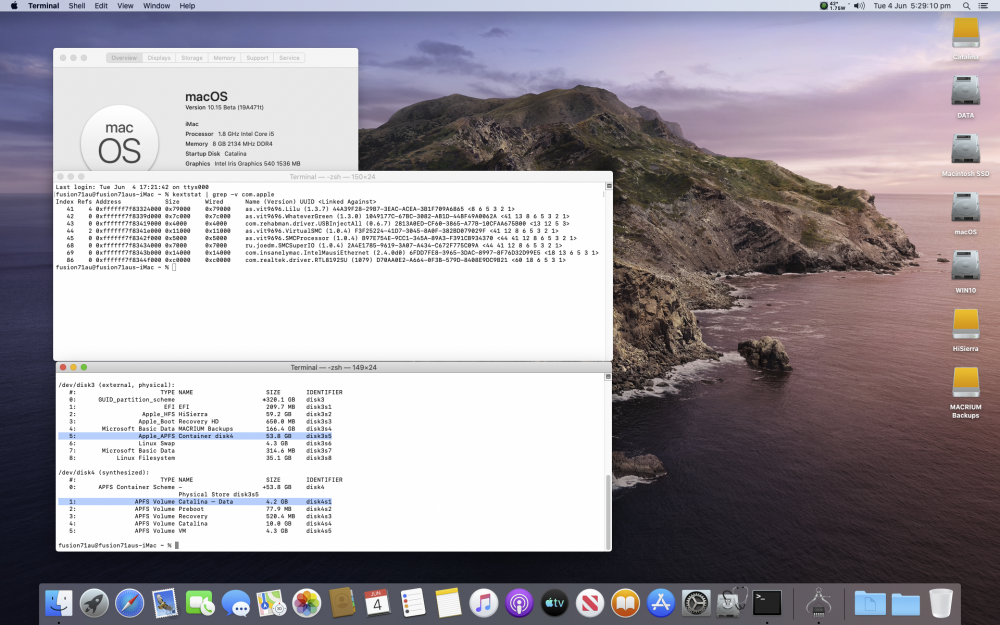Open Notification Center in menu bar
This screenshot has width=1000, height=625.
[983, 6]
